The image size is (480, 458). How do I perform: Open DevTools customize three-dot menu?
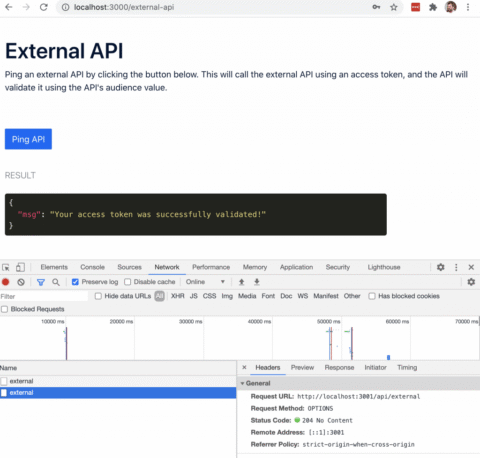[456, 267]
